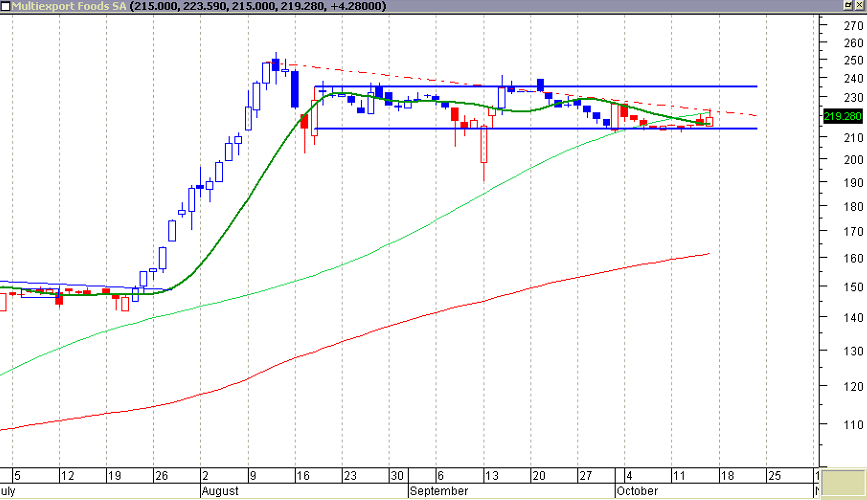Click the 200 price axis label
Viewport: 867px width, 500px height.
[x=854, y=159]
